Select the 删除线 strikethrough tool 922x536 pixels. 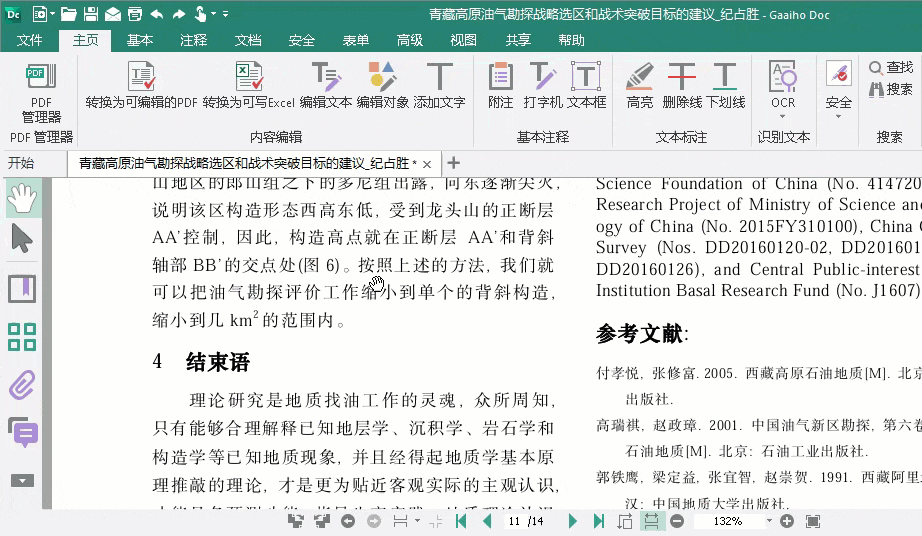pyautogui.click(x=682, y=85)
